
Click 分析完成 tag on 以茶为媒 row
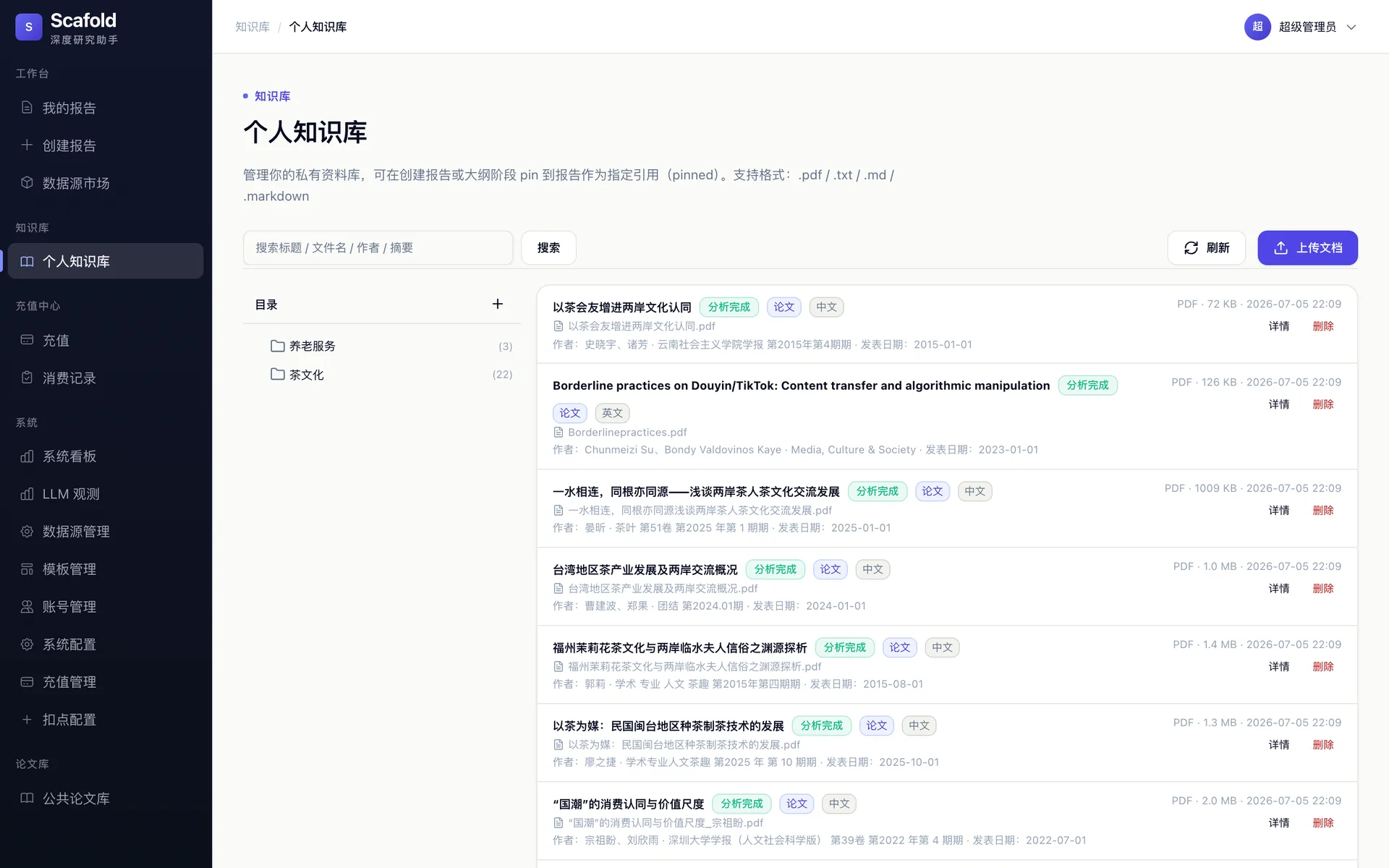(821, 726)
